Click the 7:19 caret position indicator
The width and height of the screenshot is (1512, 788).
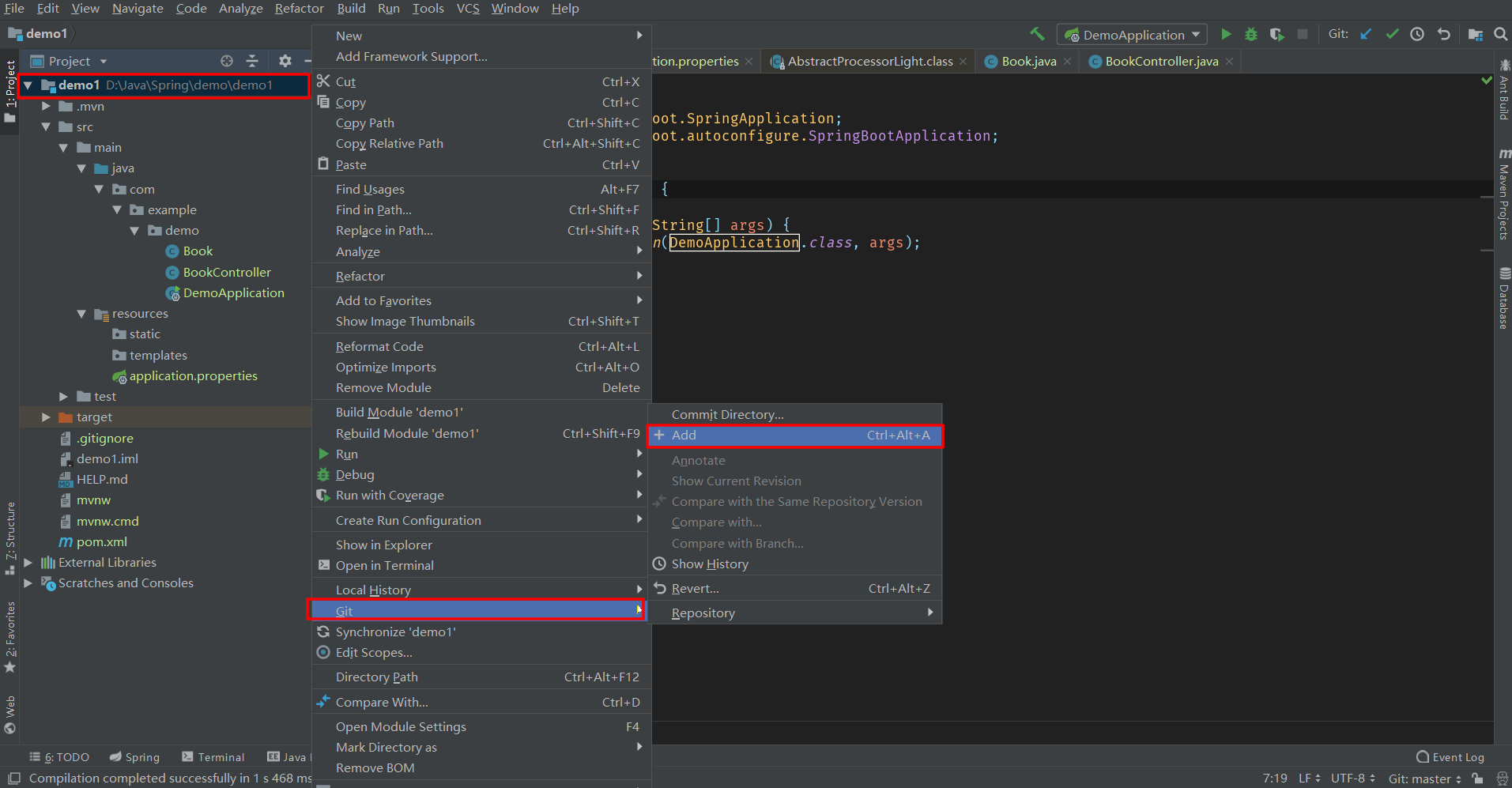click(1274, 779)
